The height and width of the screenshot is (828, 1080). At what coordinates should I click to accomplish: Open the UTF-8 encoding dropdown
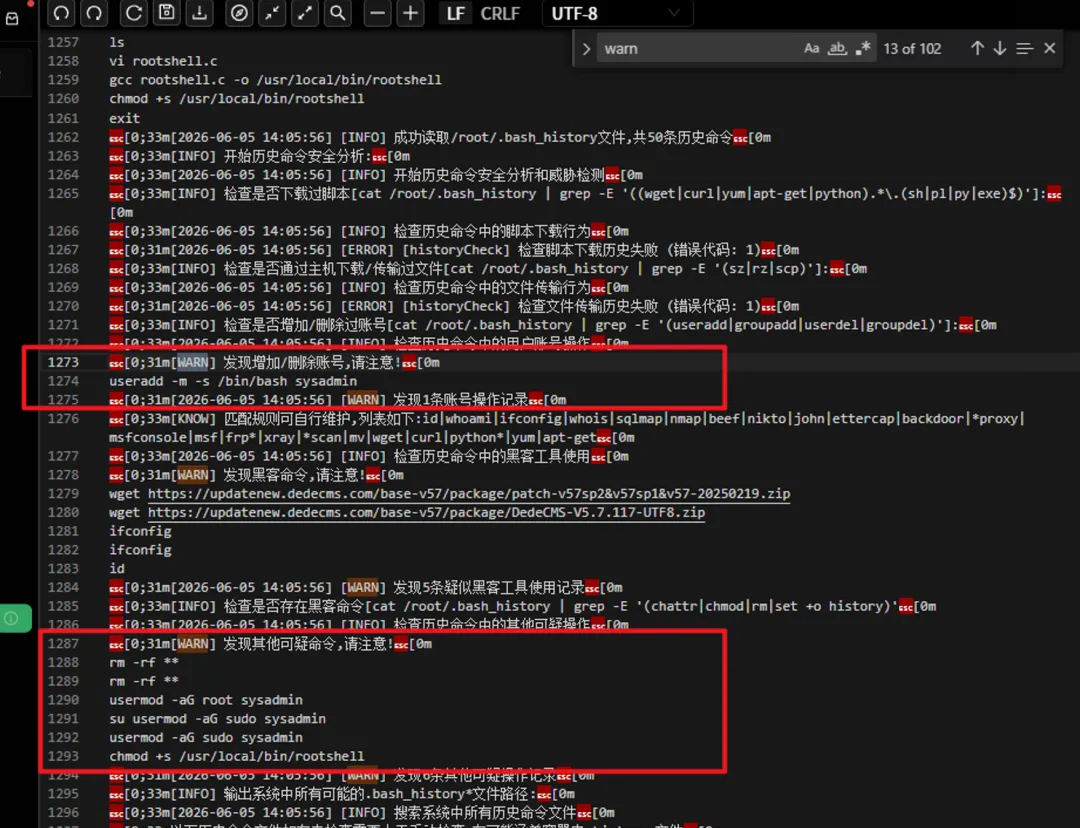(x=617, y=13)
